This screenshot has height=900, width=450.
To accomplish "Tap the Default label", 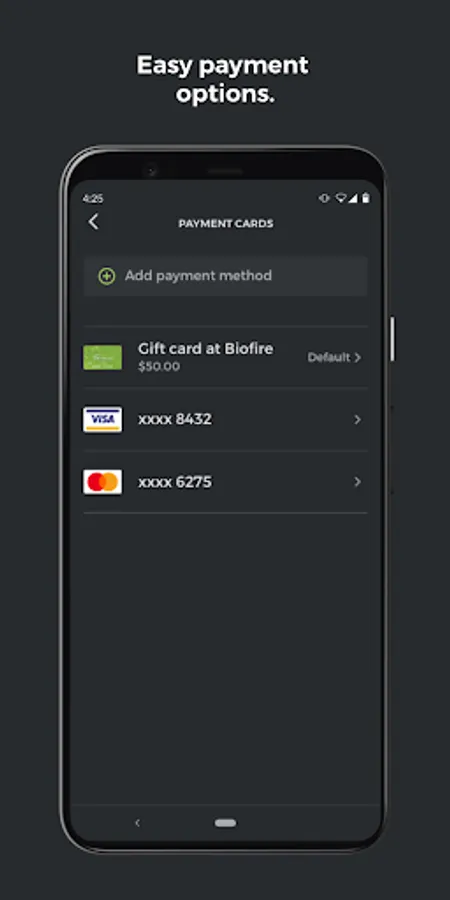I will point(328,358).
